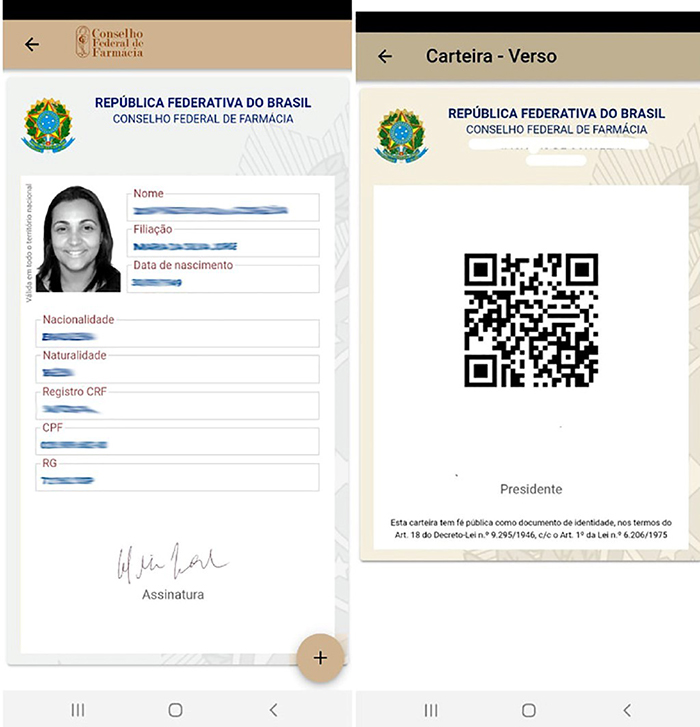Select the Data de nascimento field
The height and width of the screenshot is (727, 700).
223,277
